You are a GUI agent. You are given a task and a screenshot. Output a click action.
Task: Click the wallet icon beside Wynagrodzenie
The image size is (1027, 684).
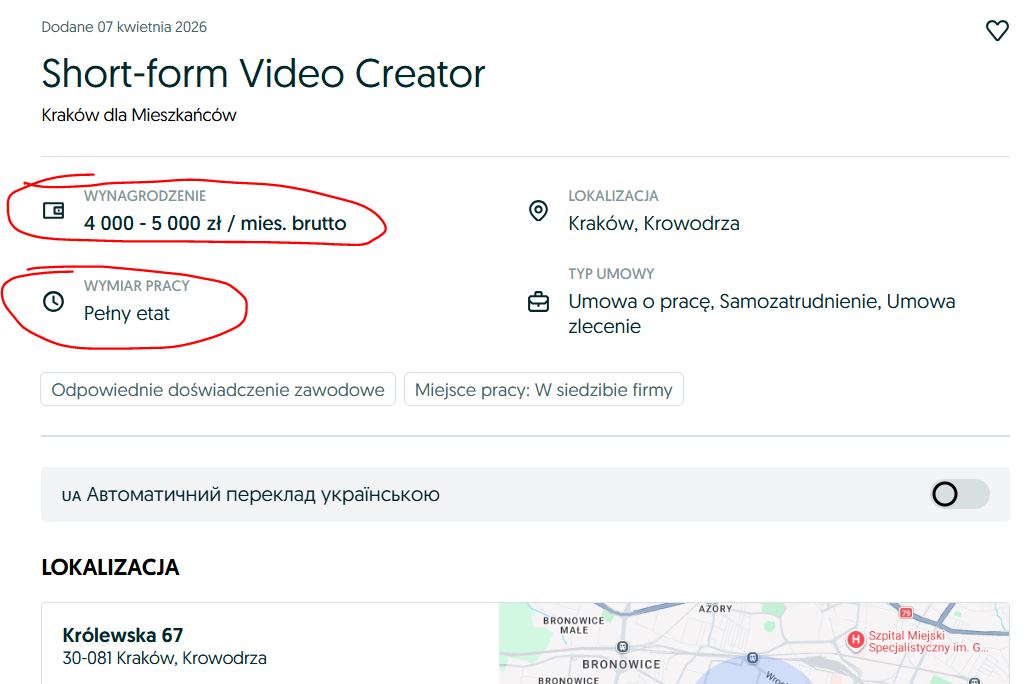pos(54,210)
